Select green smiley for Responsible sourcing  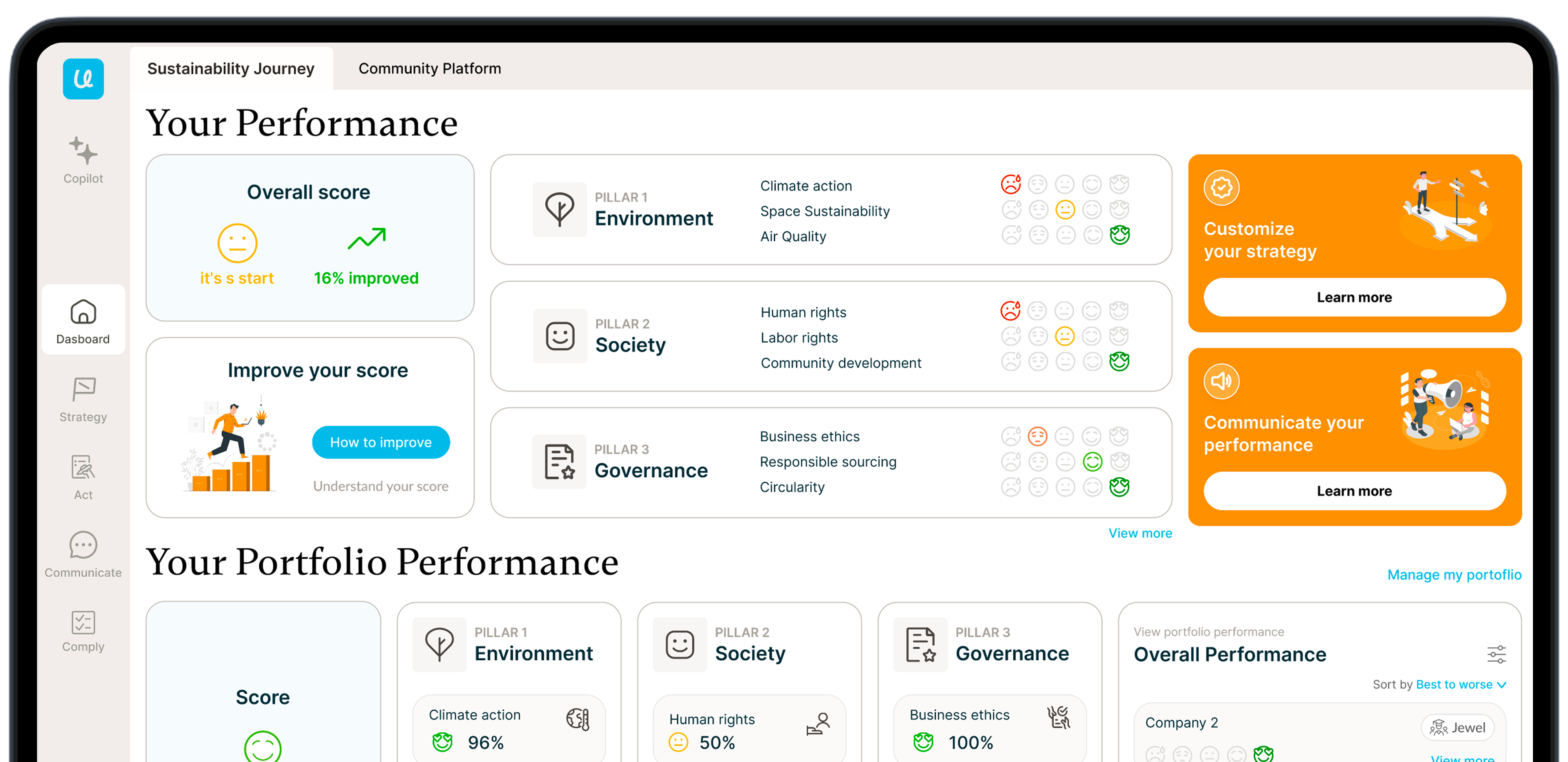(x=1092, y=462)
